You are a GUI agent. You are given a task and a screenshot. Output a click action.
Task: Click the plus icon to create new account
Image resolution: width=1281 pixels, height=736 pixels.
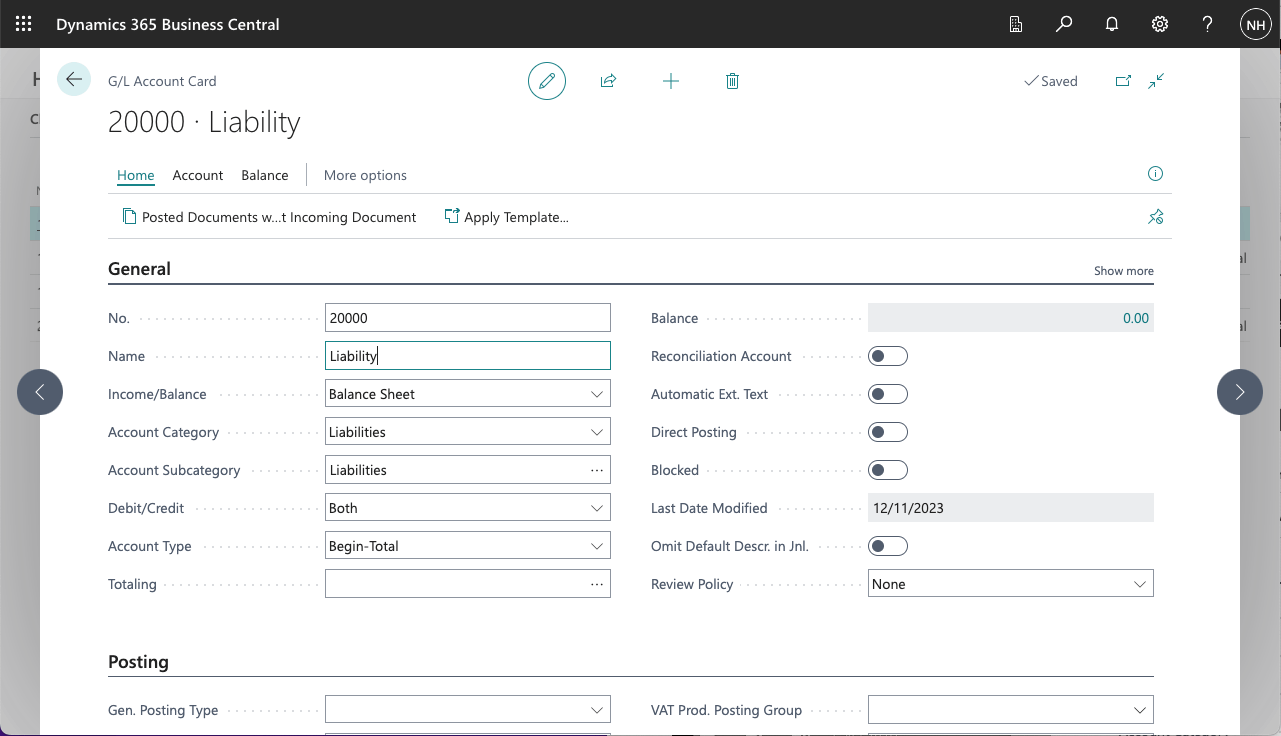coord(671,81)
